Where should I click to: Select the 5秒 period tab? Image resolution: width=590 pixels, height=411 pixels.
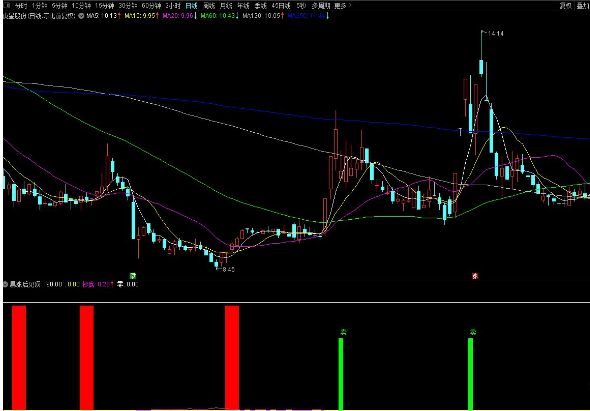pyautogui.click(x=301, y=6)
